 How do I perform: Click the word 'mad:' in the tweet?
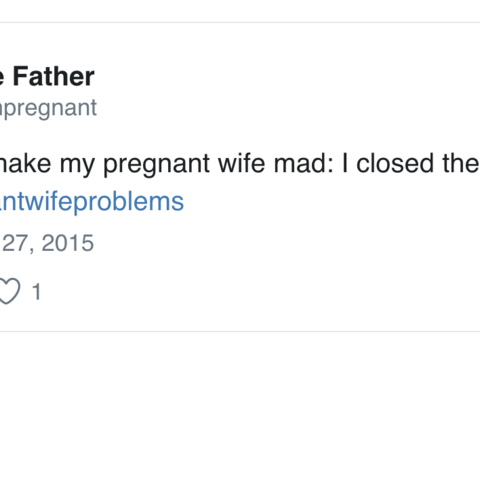point(304,163)
